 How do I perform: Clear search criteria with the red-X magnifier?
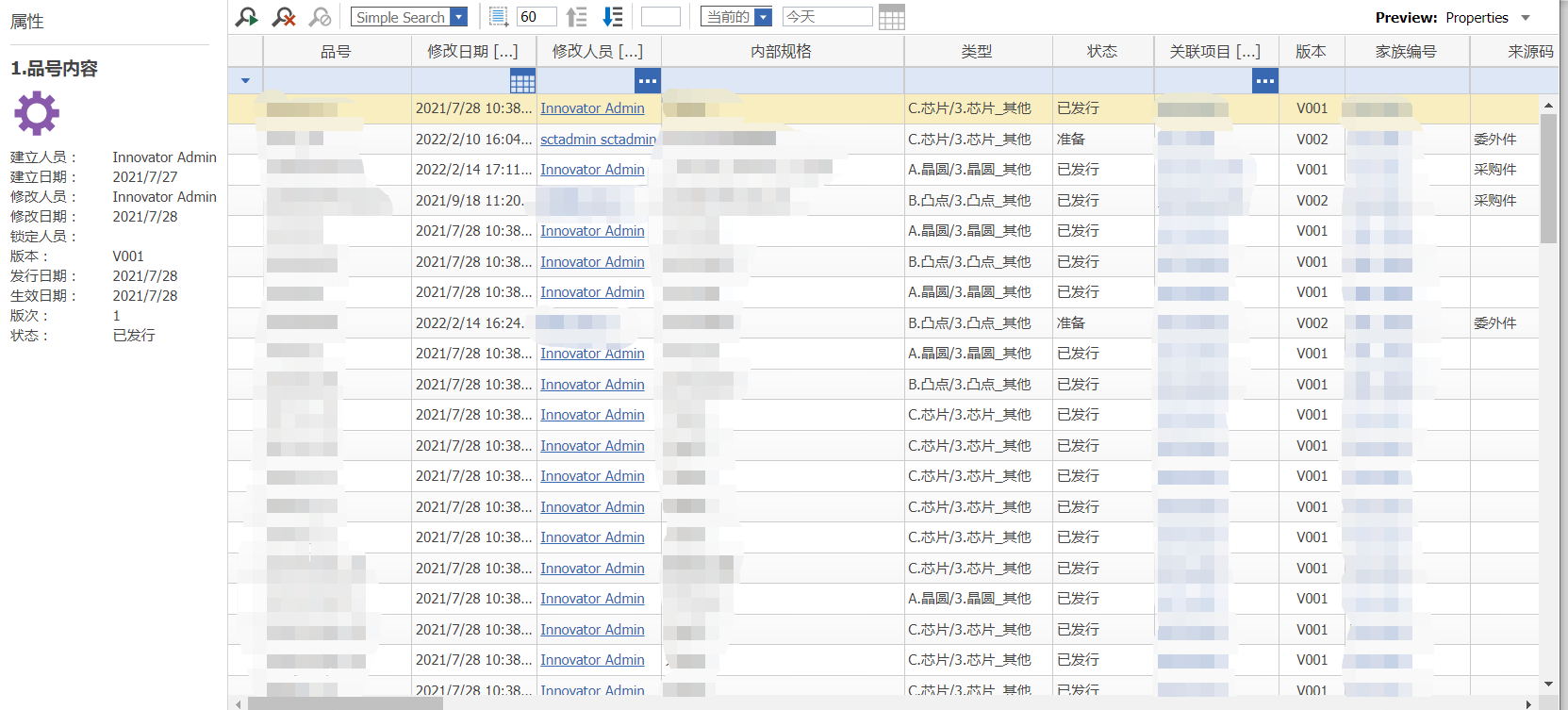coord(284,17)
